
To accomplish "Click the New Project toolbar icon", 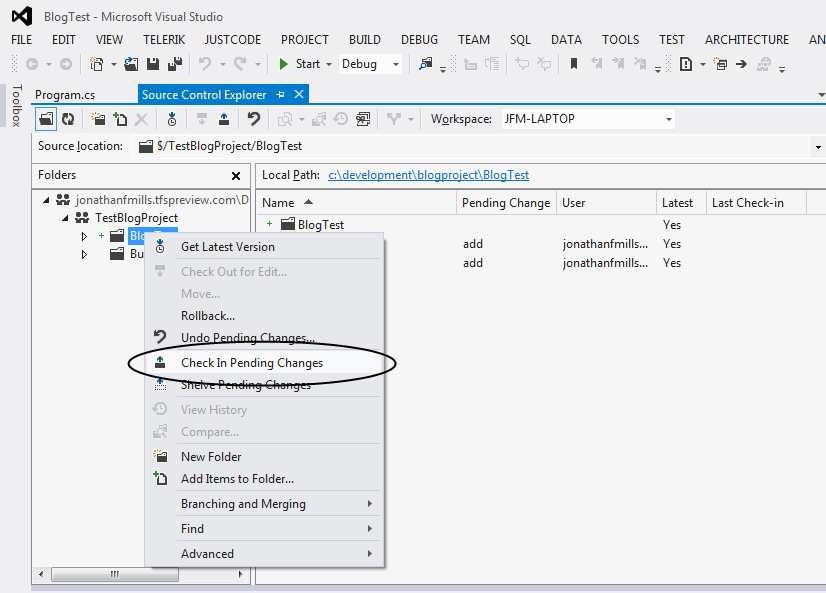I will coord(97,64).
